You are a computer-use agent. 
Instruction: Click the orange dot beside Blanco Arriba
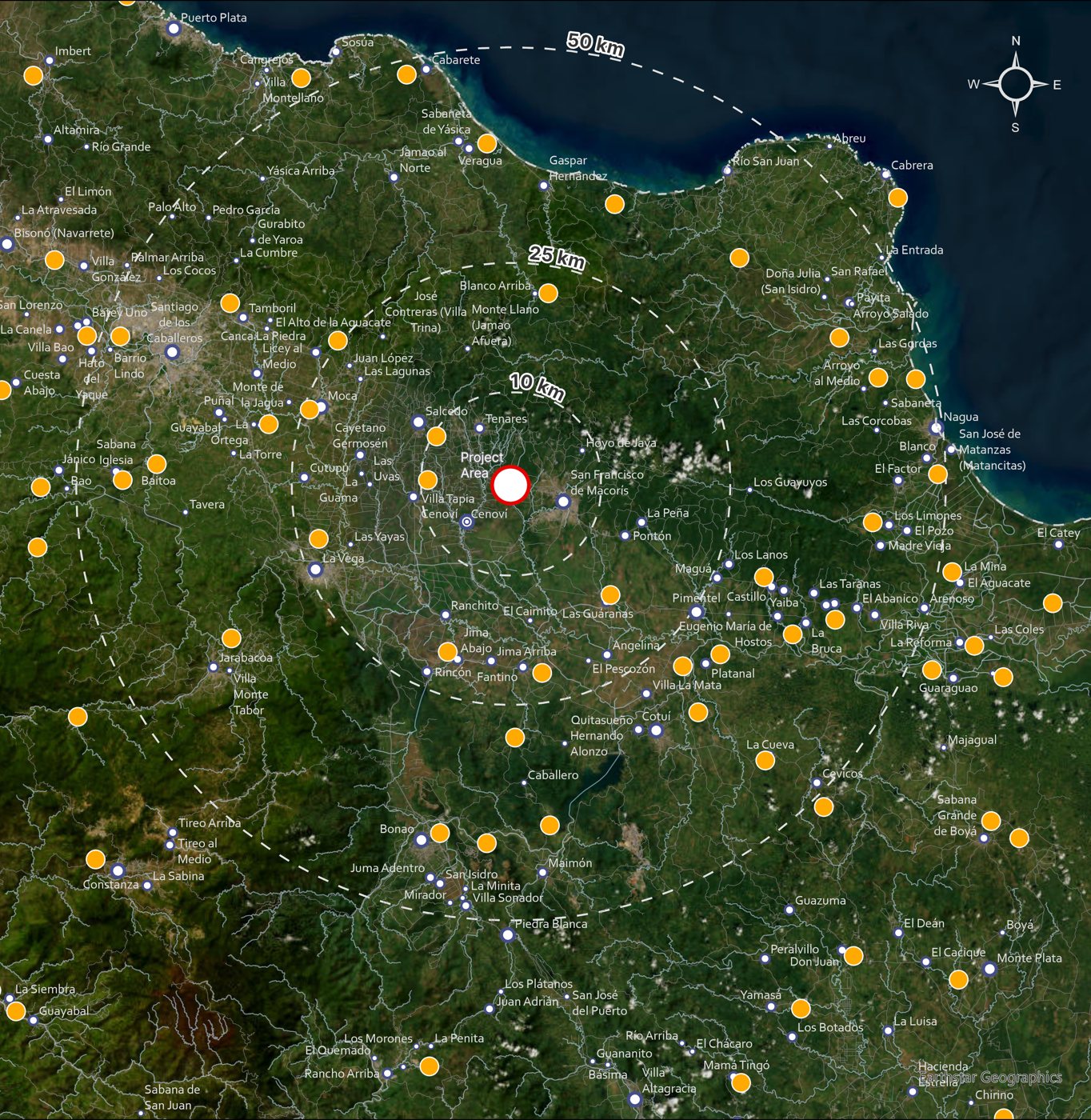548,293
